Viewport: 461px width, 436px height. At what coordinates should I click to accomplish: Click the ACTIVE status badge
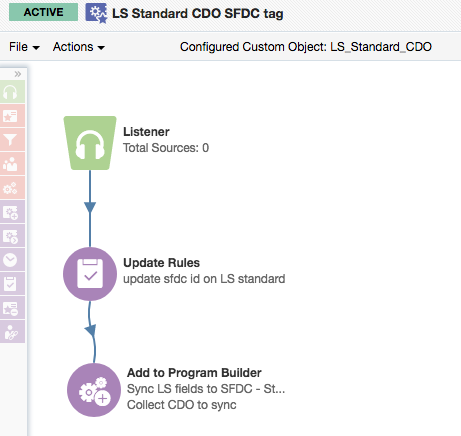click(43, 12)
